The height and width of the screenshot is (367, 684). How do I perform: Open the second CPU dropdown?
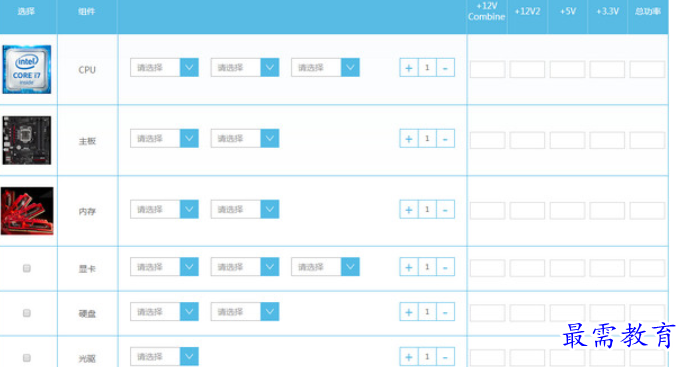click(x=245, y=68)
